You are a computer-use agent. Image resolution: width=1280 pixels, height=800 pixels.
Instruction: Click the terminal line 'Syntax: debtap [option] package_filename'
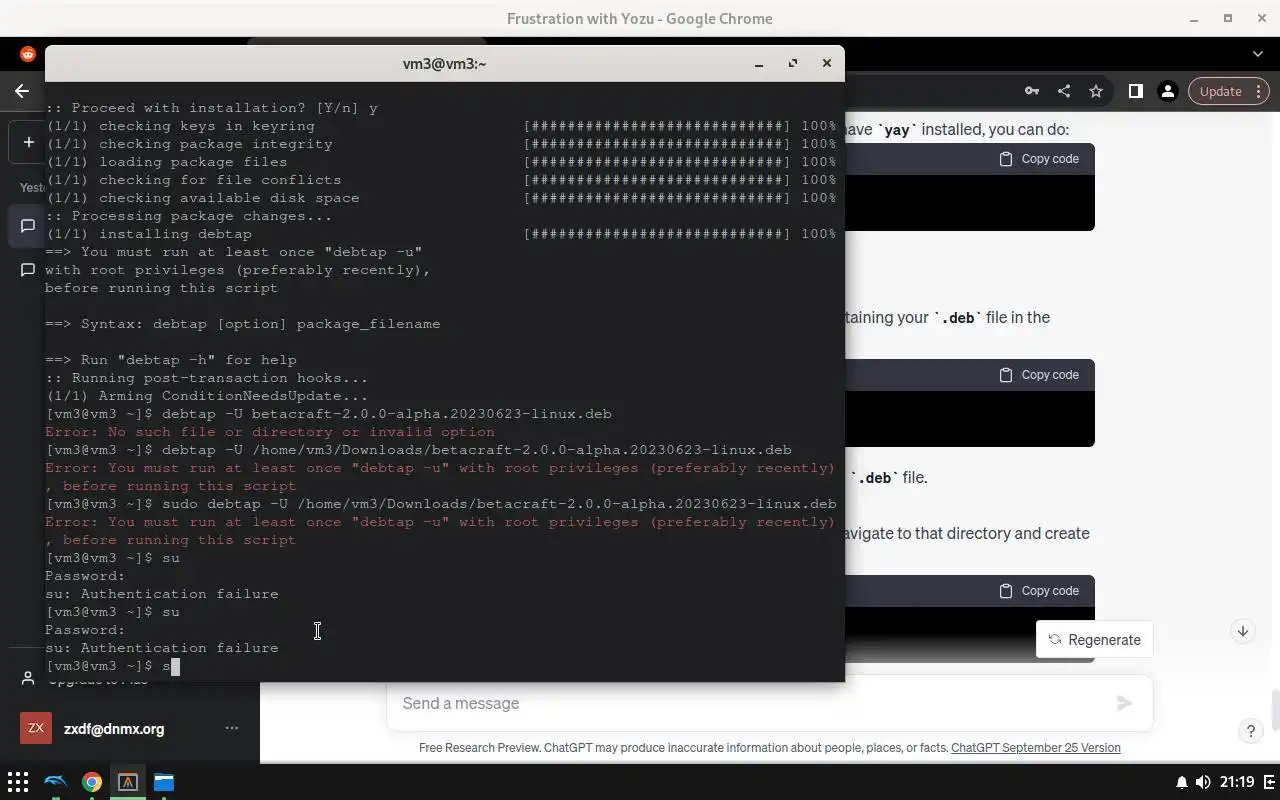(x=242, y=324)
